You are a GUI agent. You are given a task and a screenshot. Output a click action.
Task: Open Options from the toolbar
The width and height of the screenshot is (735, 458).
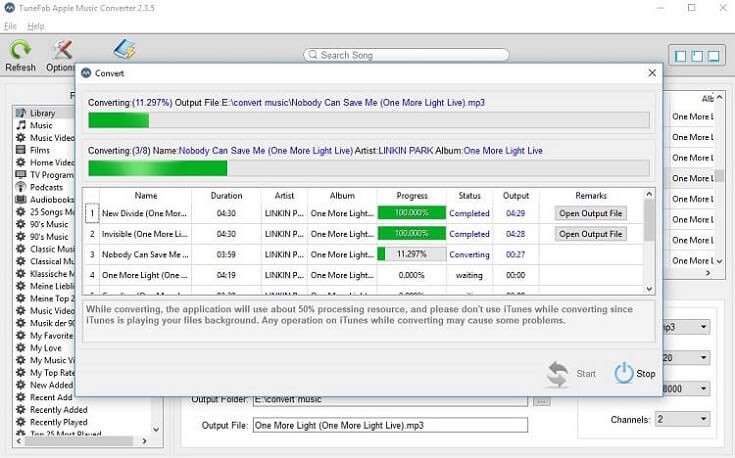62,50
